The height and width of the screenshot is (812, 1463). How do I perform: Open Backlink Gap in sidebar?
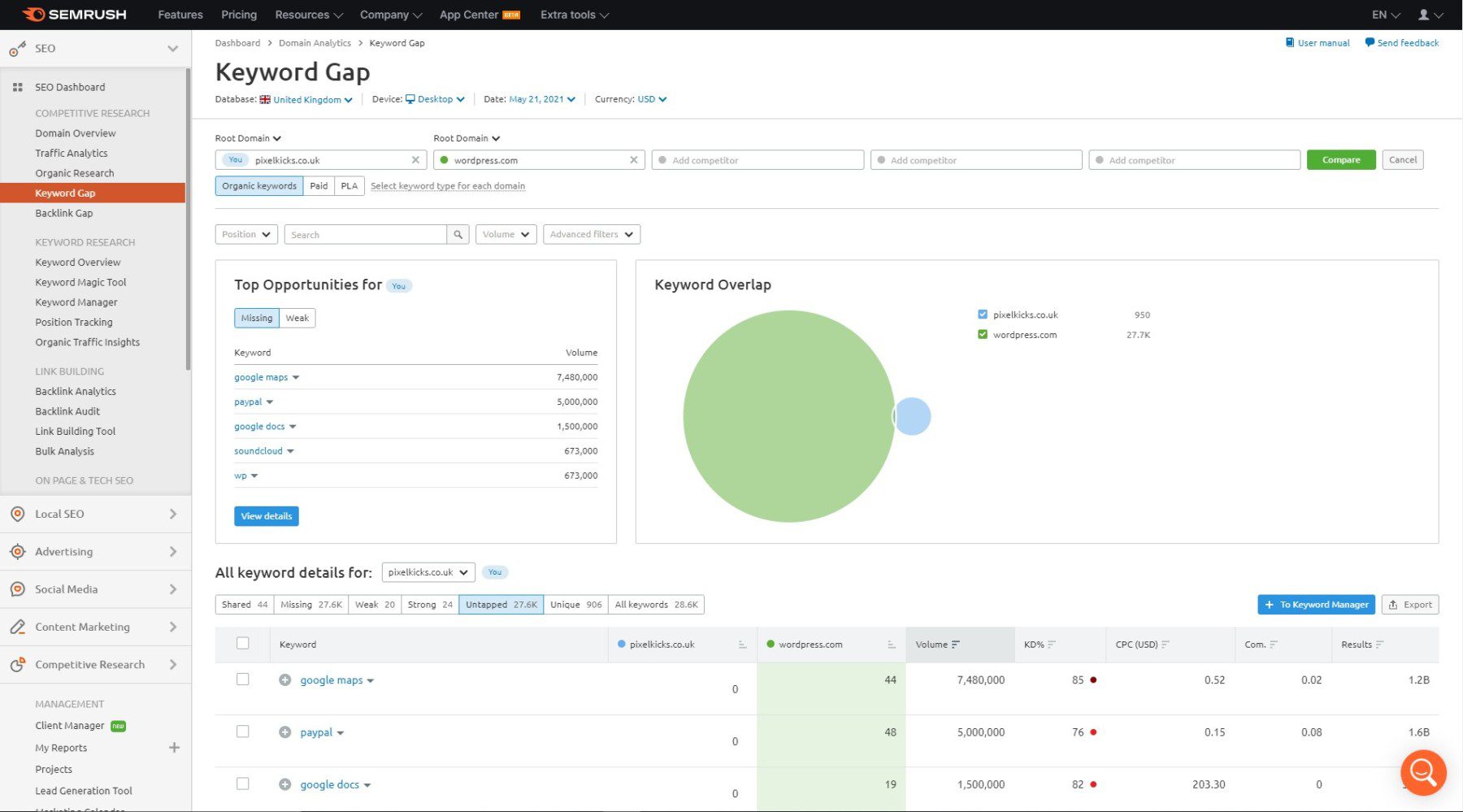pyautogui.click(x=64, y=213)
